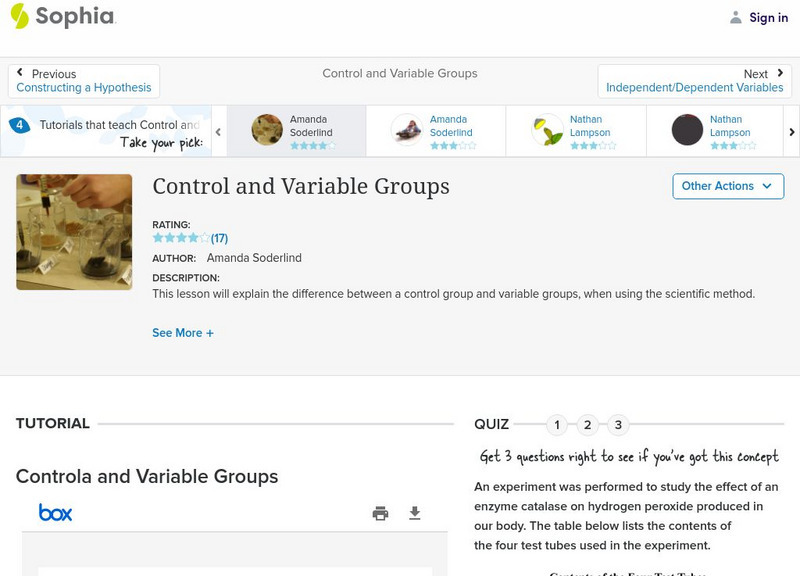Select Nathan Lampson tutorial with dark avatar
The width and height of the screenshot is (800, 576).
click(x=715, y=131)
